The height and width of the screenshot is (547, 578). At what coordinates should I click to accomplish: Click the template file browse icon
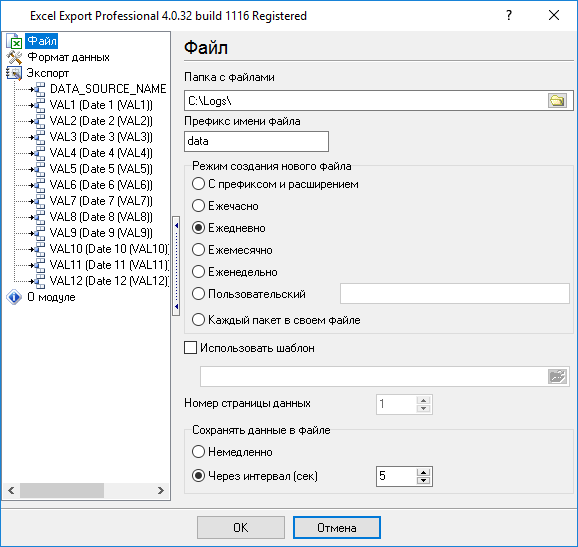557,377
